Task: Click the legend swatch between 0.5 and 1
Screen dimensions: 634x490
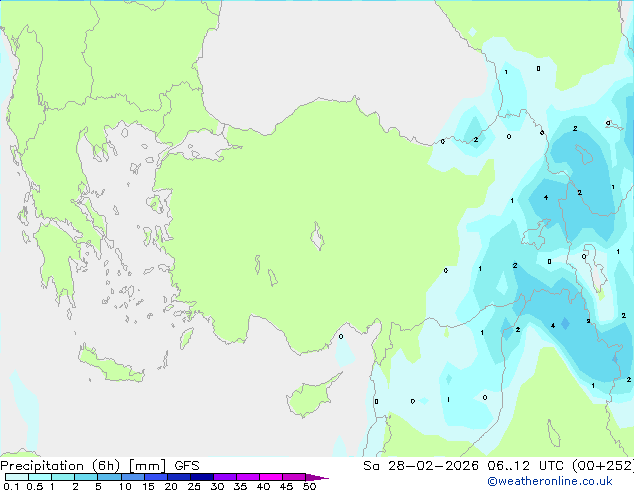Action: pos(40,477)
